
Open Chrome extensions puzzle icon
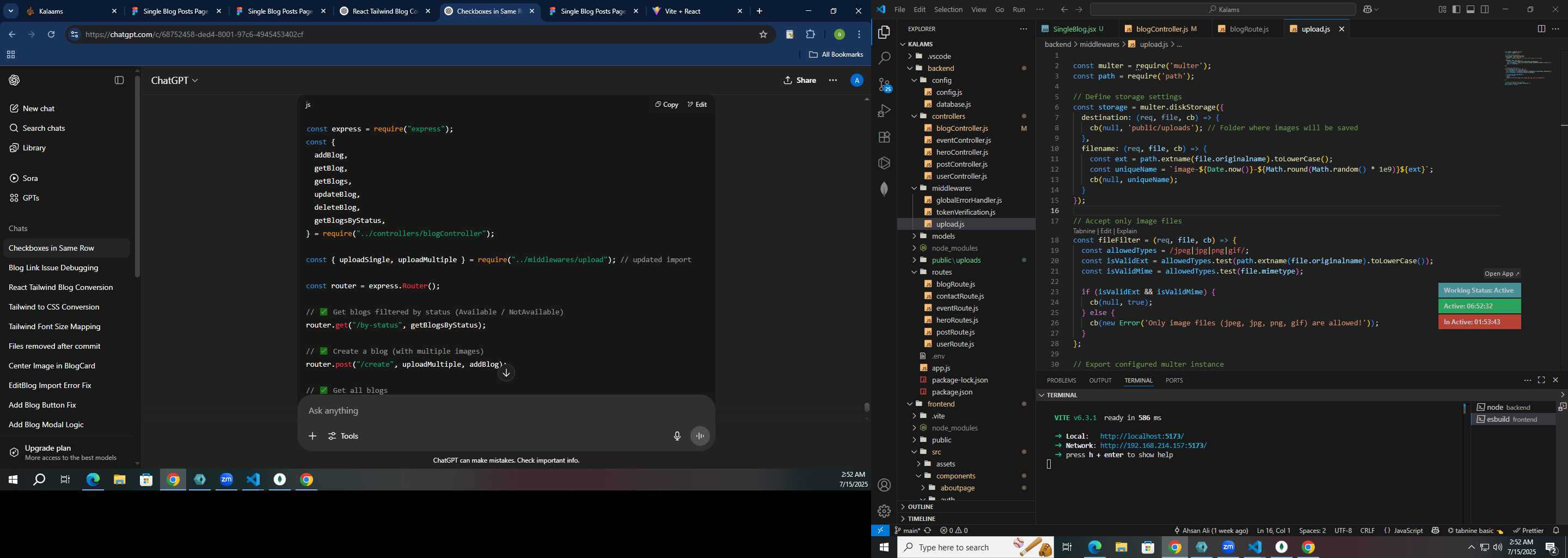click(811, 35)
